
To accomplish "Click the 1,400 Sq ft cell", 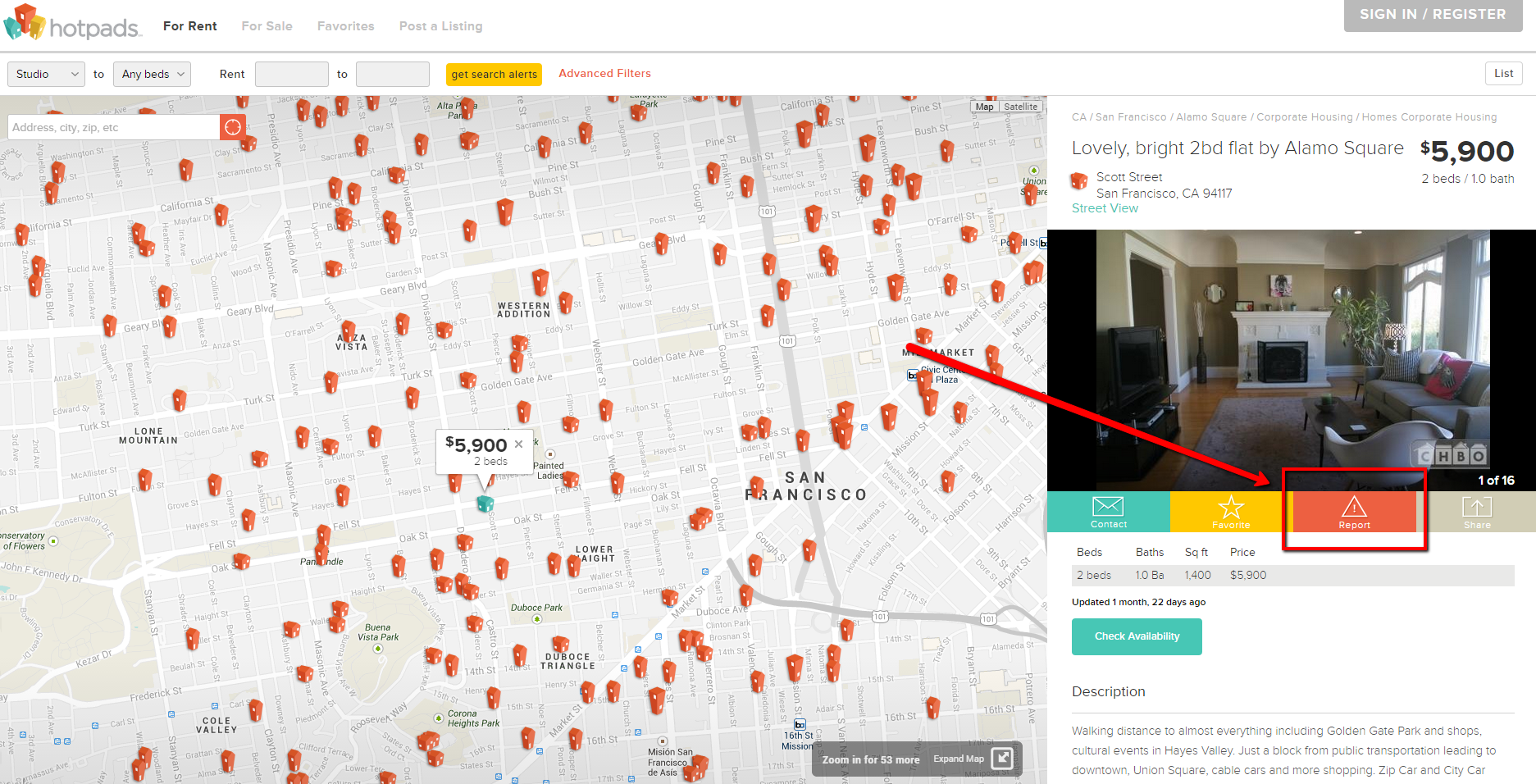I will 1197,575.
